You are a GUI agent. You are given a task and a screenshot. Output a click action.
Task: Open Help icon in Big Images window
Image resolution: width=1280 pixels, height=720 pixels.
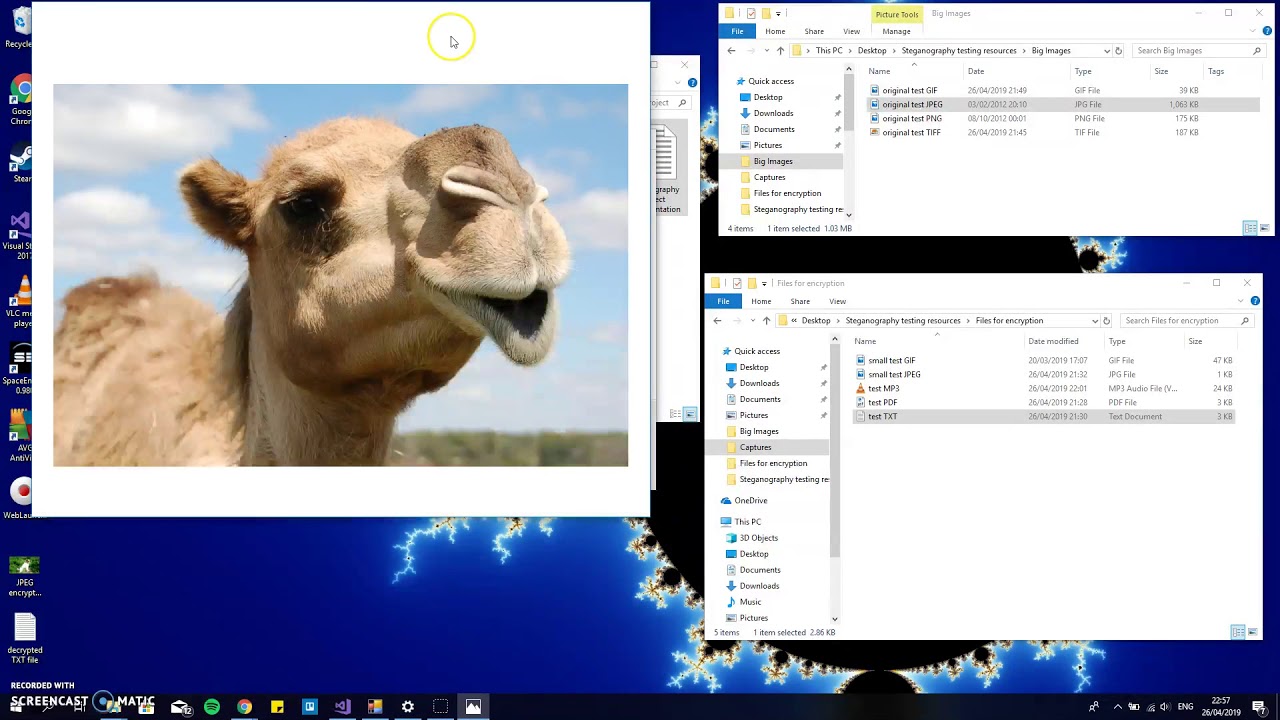coord(1268,31)
